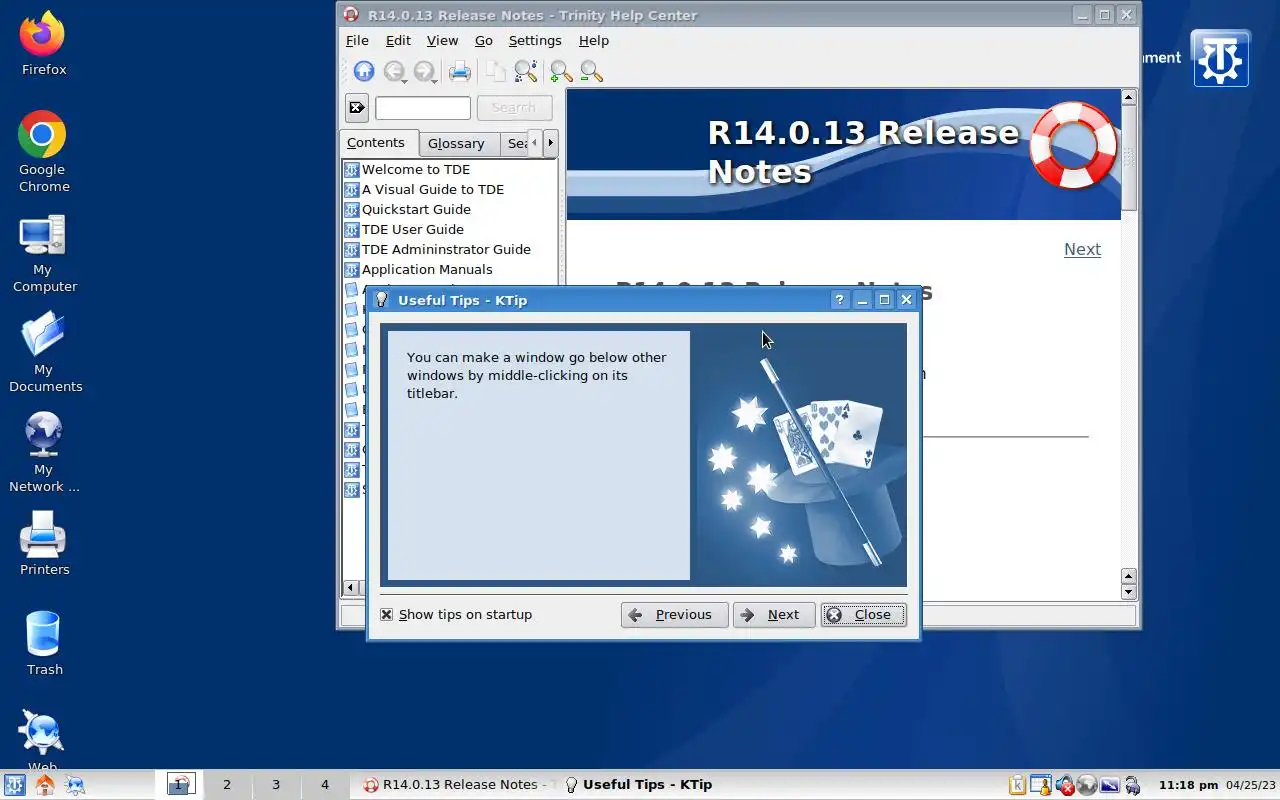
Task: Open TDE User Guide entry
Action: 412,230
